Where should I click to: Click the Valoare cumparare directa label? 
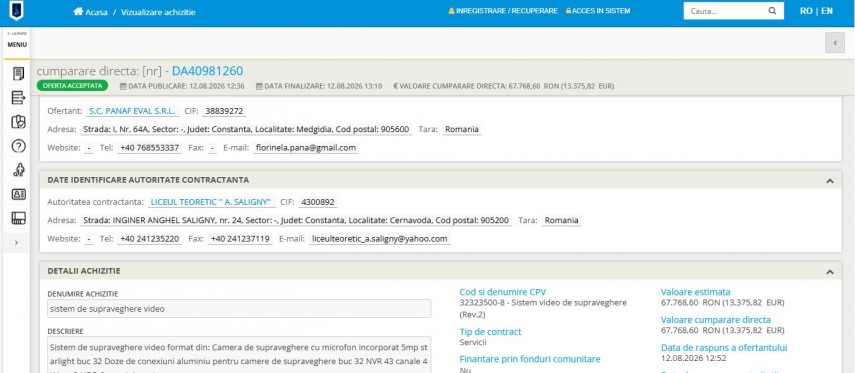715,320
